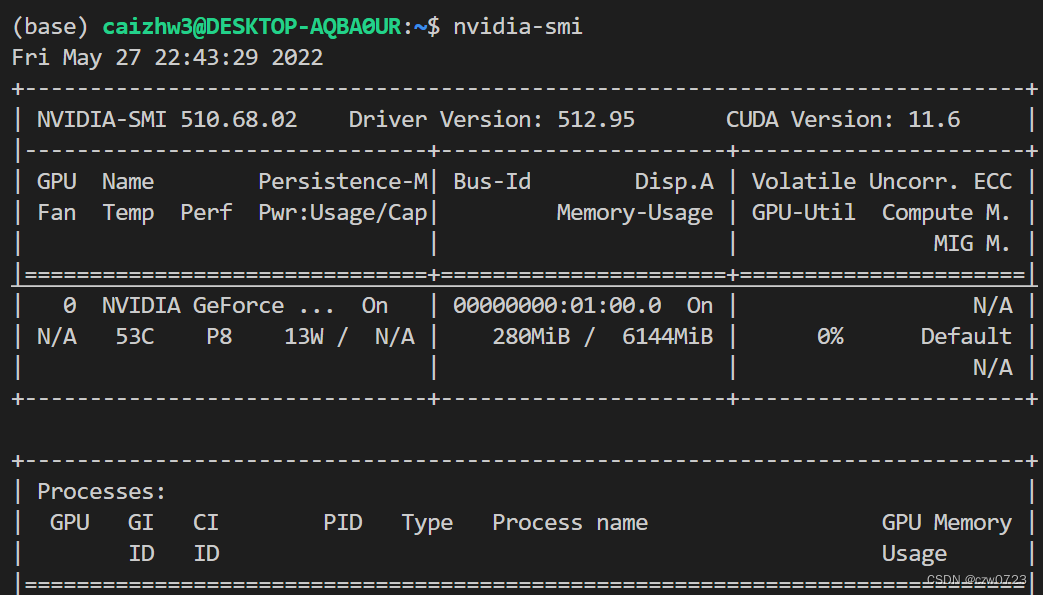Click the 0% GPU utilization value

[829, 337]
